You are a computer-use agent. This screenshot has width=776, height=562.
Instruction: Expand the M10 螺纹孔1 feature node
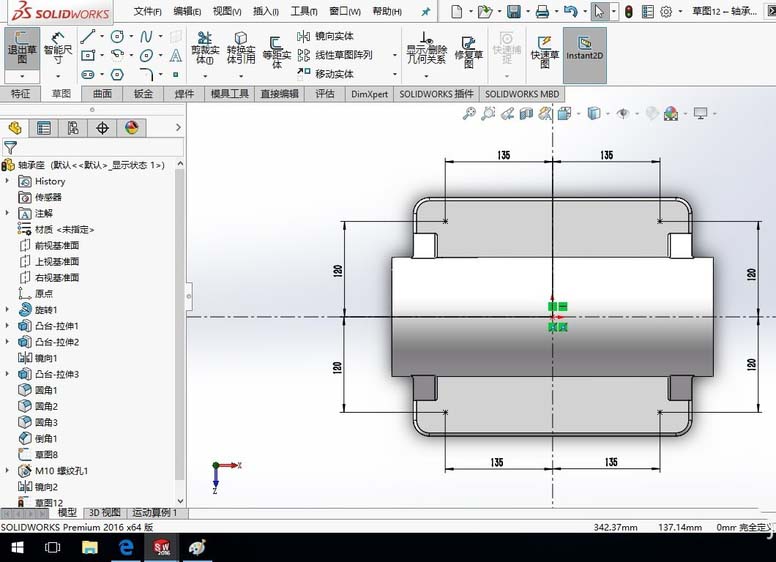click(x=7, y=470)
